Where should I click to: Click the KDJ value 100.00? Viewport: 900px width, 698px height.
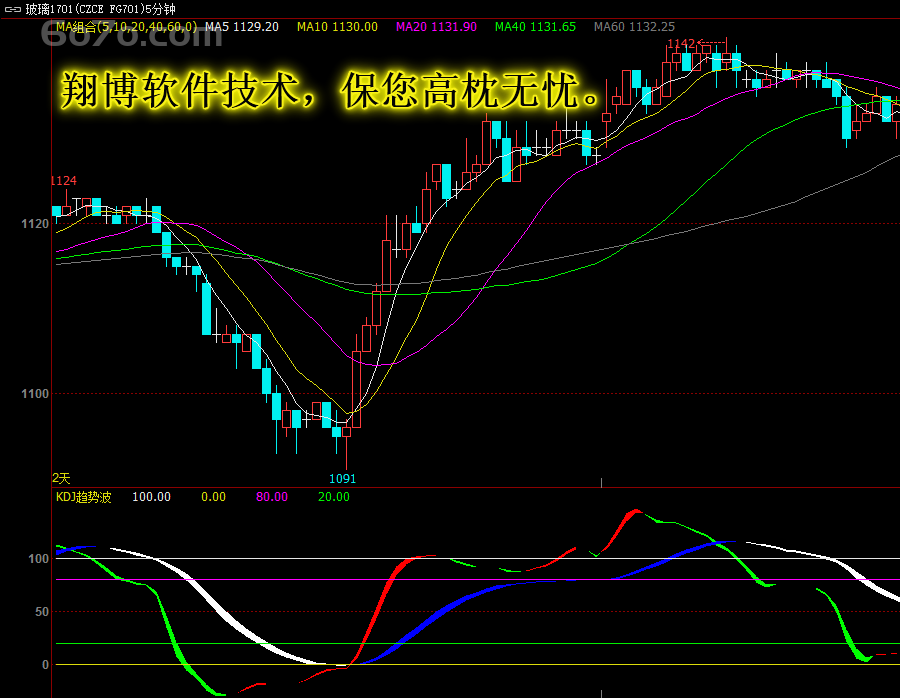coord(152,497)
